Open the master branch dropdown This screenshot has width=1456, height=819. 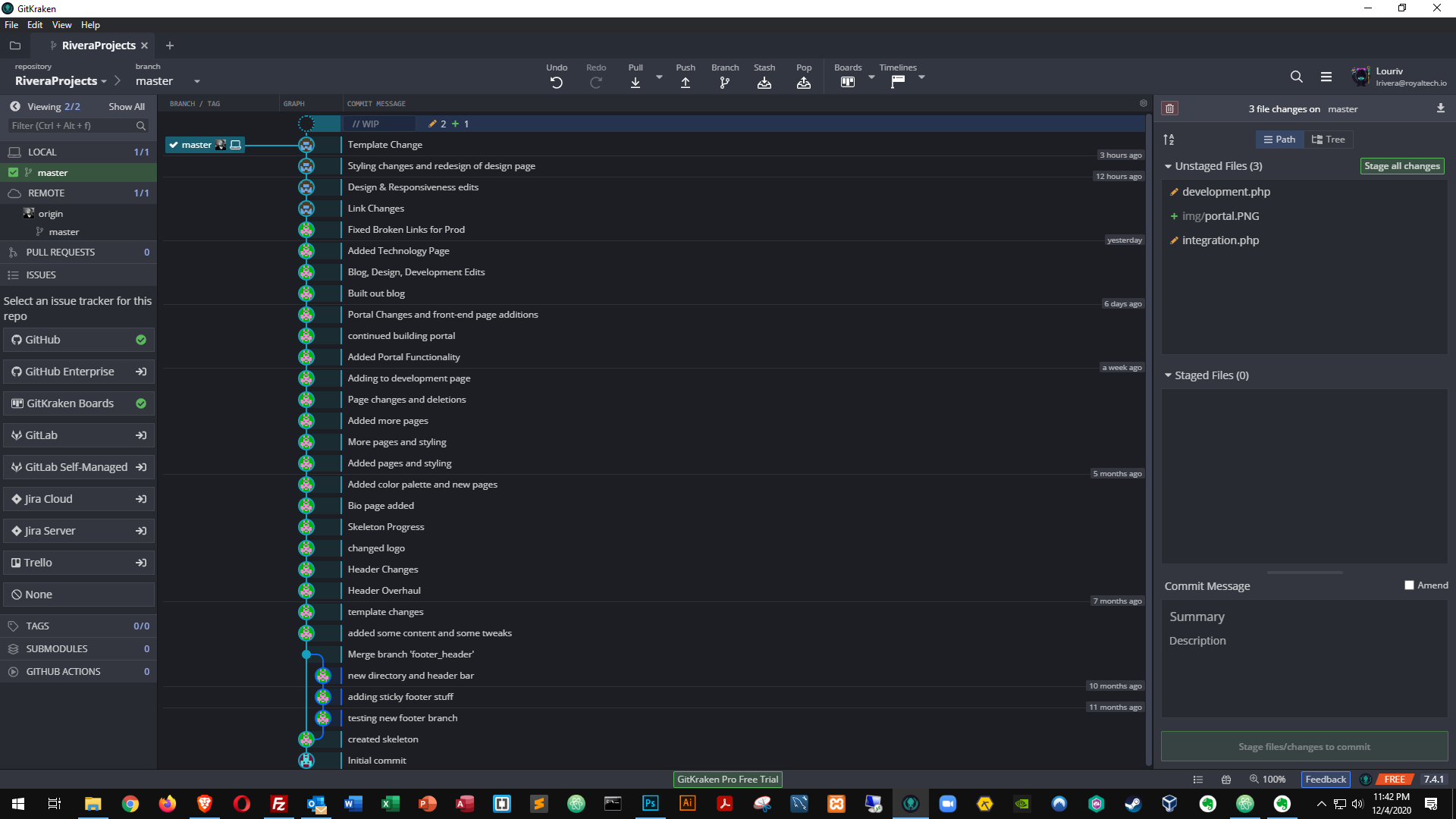pos(196,81)
